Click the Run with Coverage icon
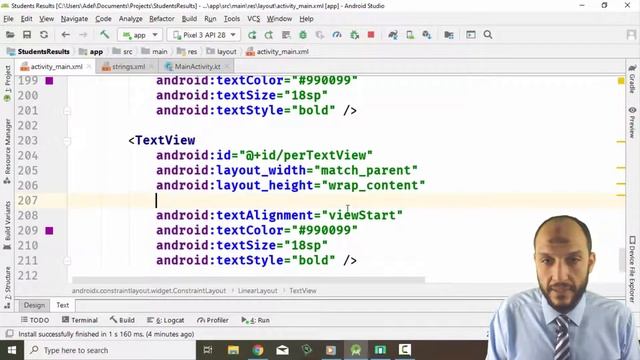 pyautogui.click(x=320, y=35)
